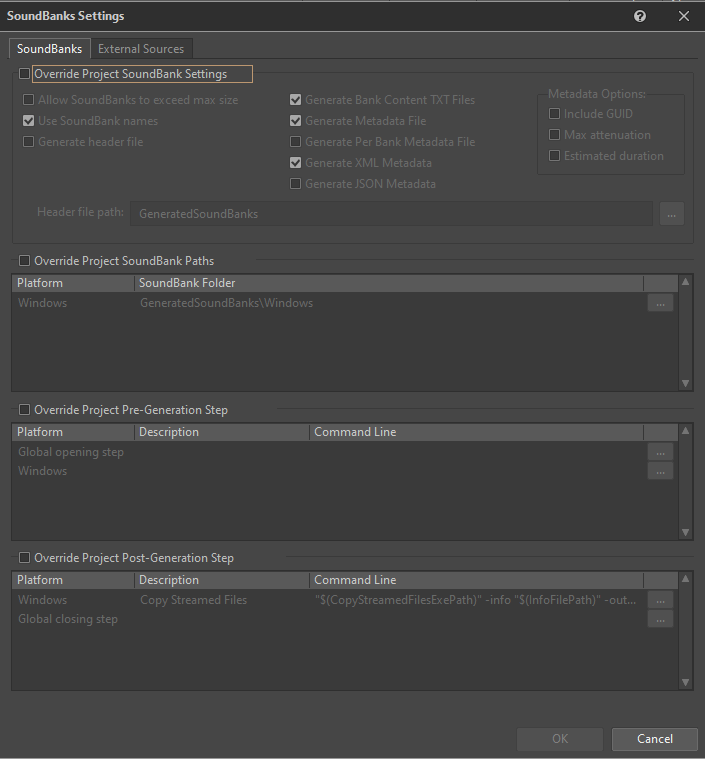Browse the Windows SoundBank folder
Image resolution: width=705 pixels, height=759 pixels.
[660, 303]
